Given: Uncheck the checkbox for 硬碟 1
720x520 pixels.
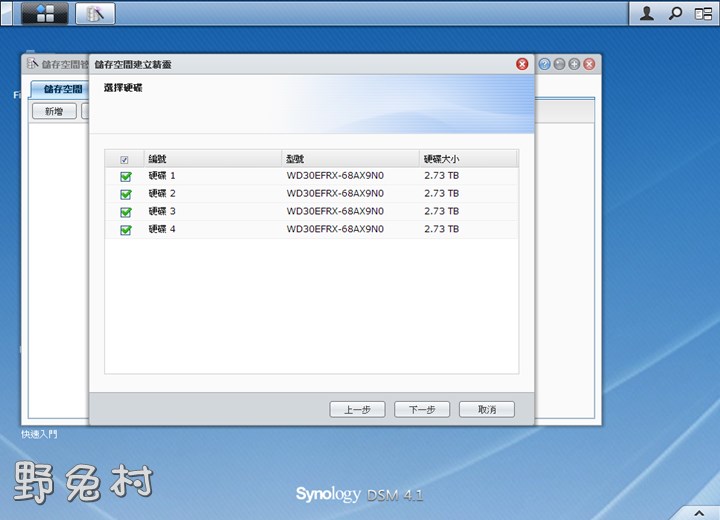Looking at the screenshot, I should 125,176.
